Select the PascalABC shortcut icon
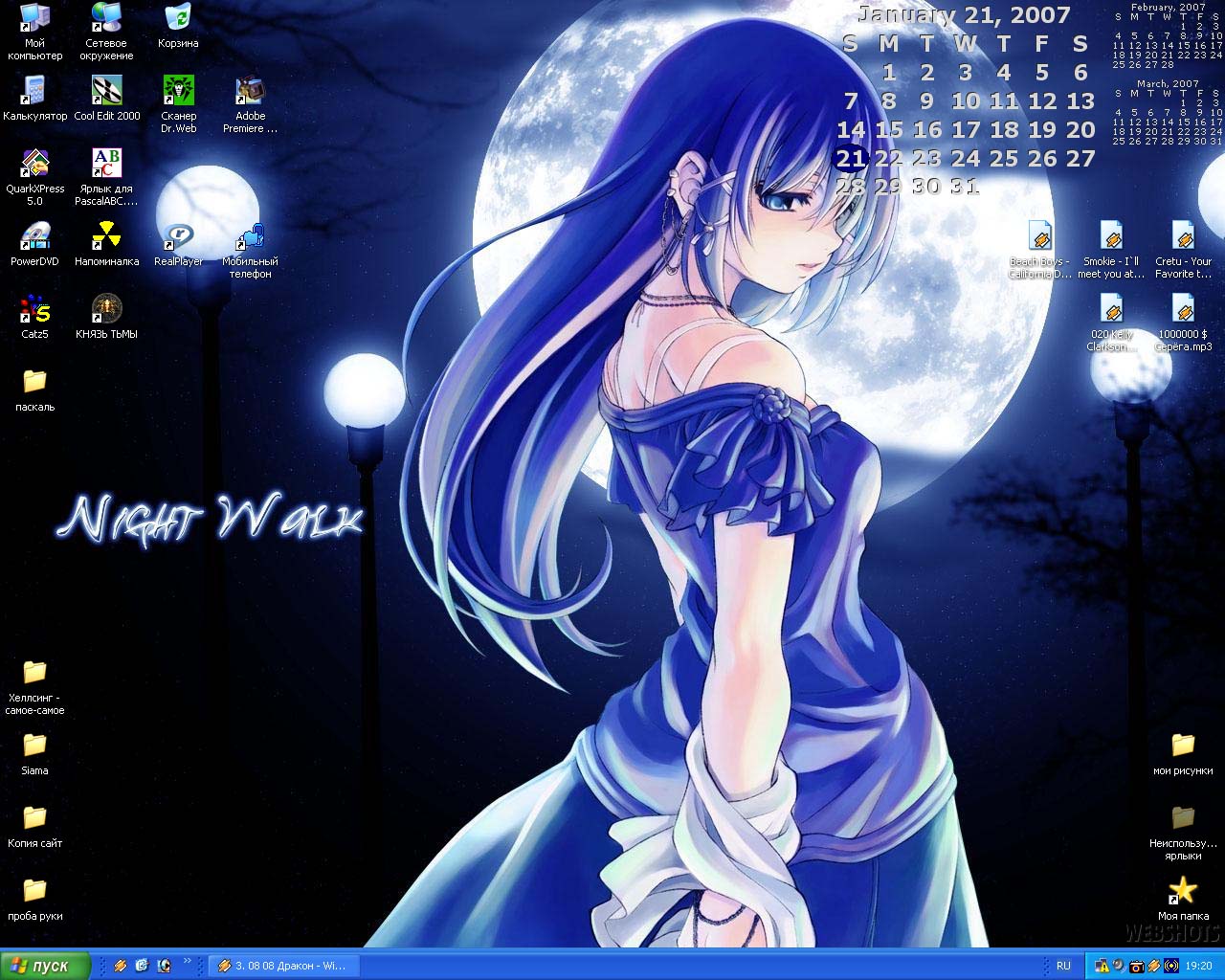The width and height of the screenshot is (1225, 980). pos(106,177)
